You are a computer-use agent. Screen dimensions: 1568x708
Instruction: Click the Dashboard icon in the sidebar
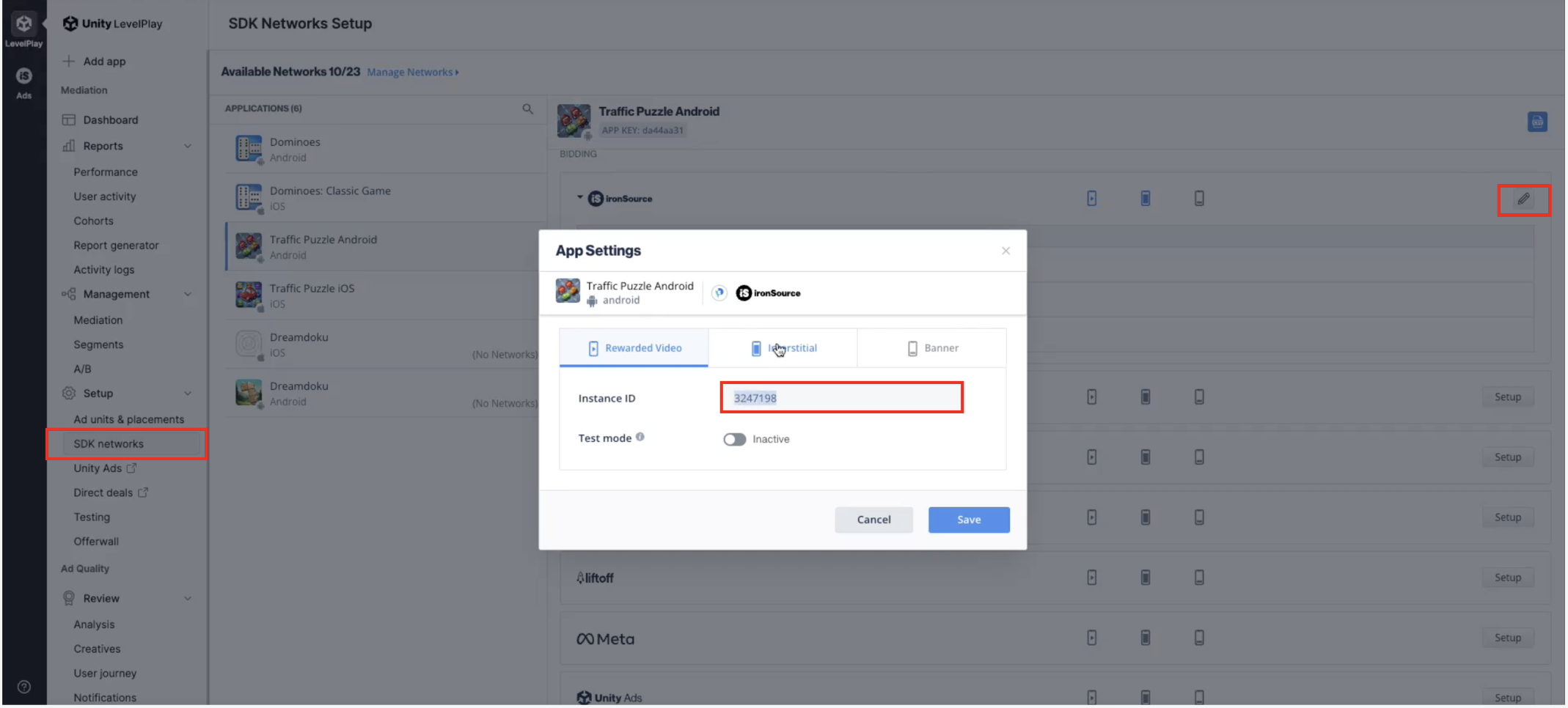[x=69, y=119]
